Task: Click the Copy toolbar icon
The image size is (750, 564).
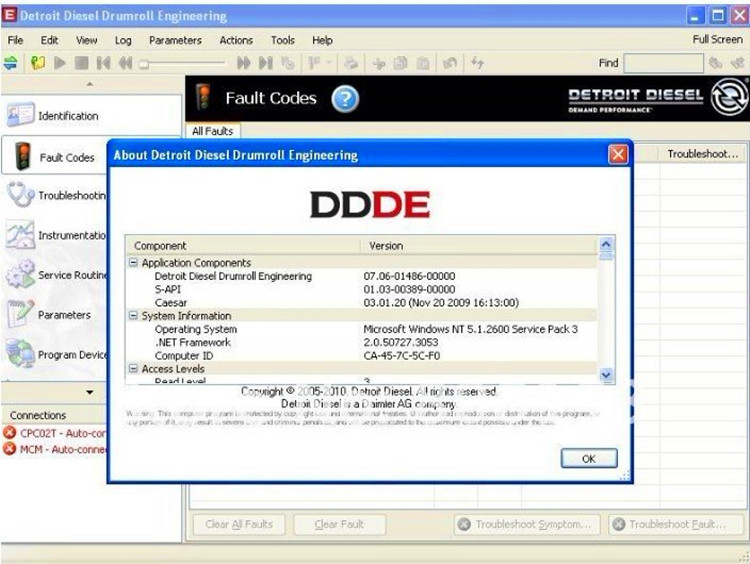Action: pos(400,63)
